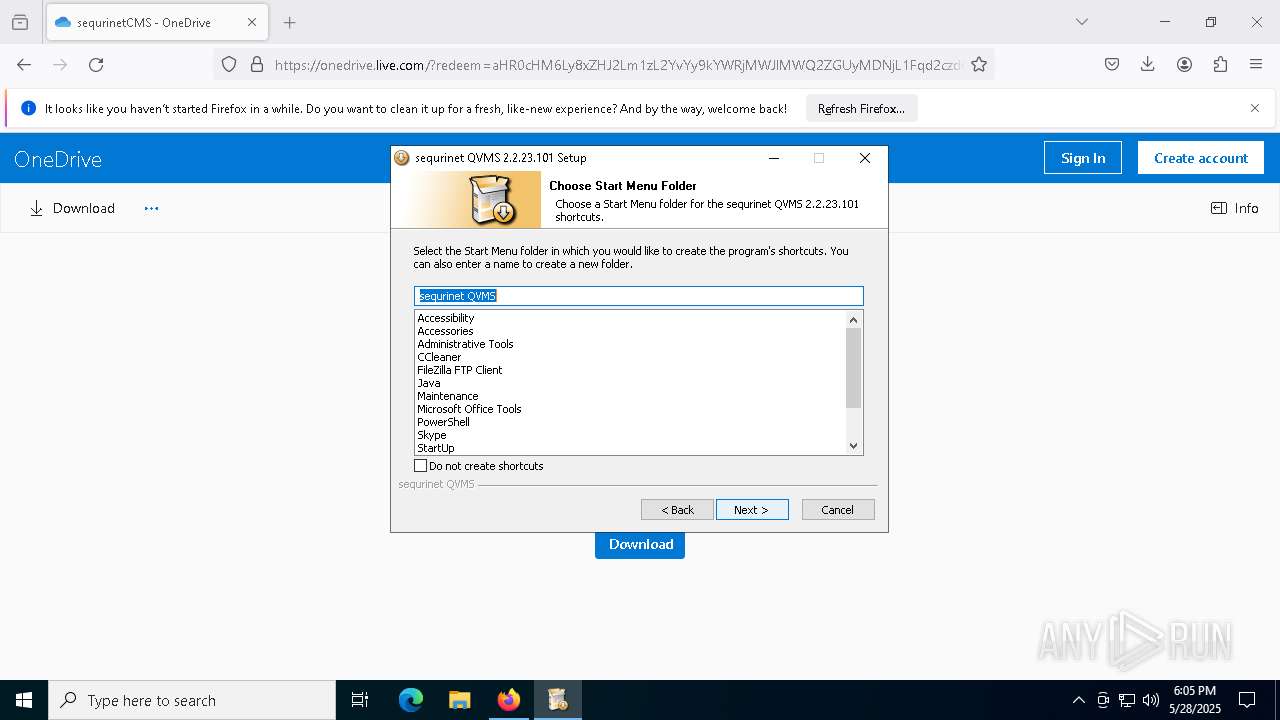The image size is (1280, 720).
Task: Dismiss the Firefox refresh notification bar
Action: pyautogui.click(x=1255, y=108)
